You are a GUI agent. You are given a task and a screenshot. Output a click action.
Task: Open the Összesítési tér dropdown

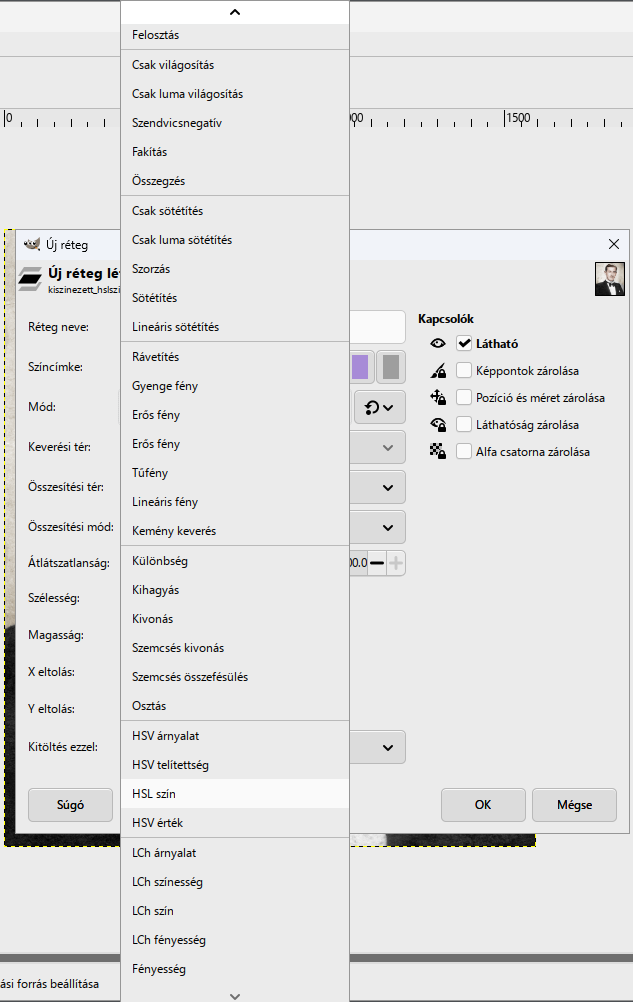[x=378, y=488]
